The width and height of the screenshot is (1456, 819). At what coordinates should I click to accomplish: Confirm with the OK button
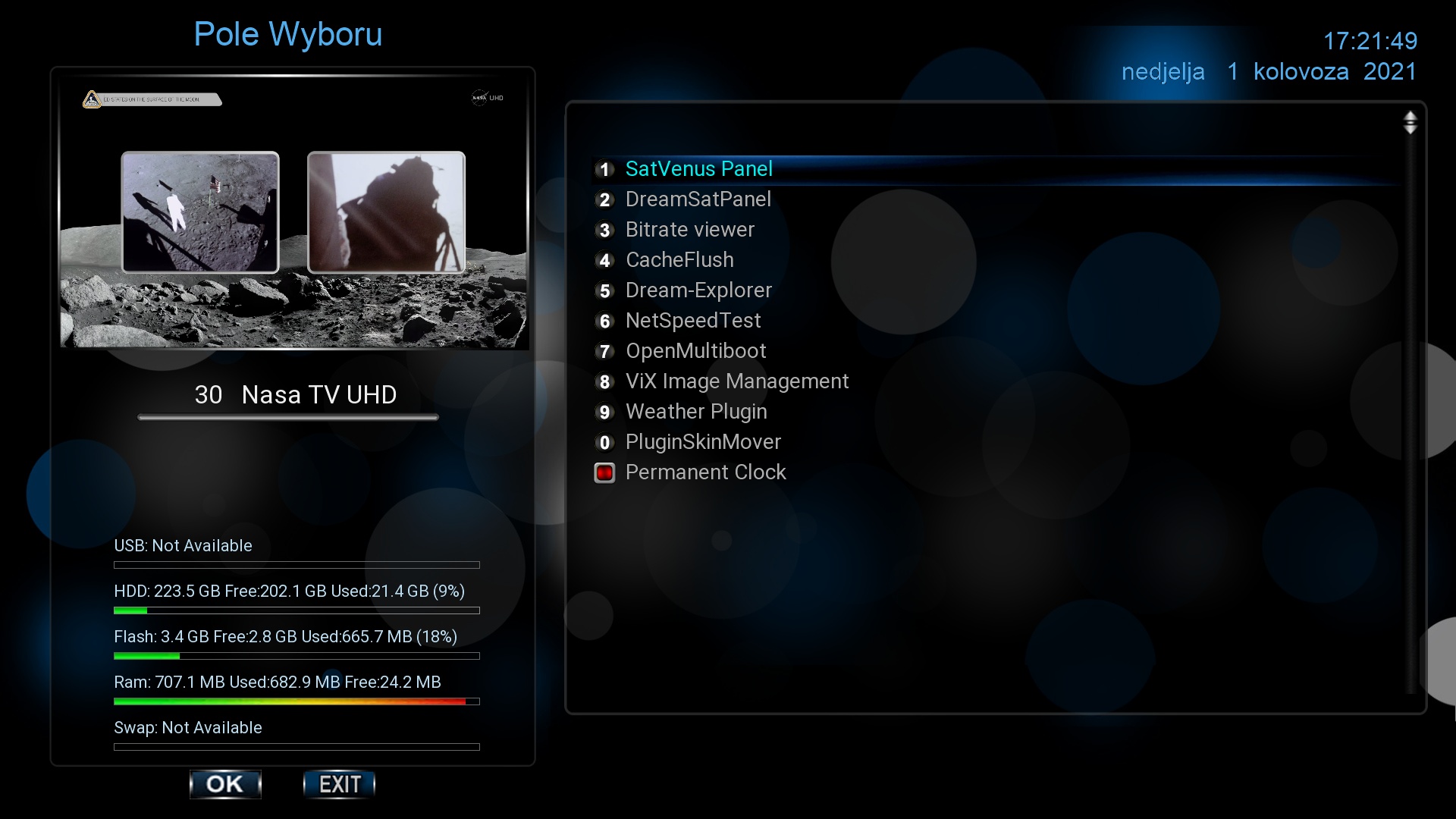point(225,784)
